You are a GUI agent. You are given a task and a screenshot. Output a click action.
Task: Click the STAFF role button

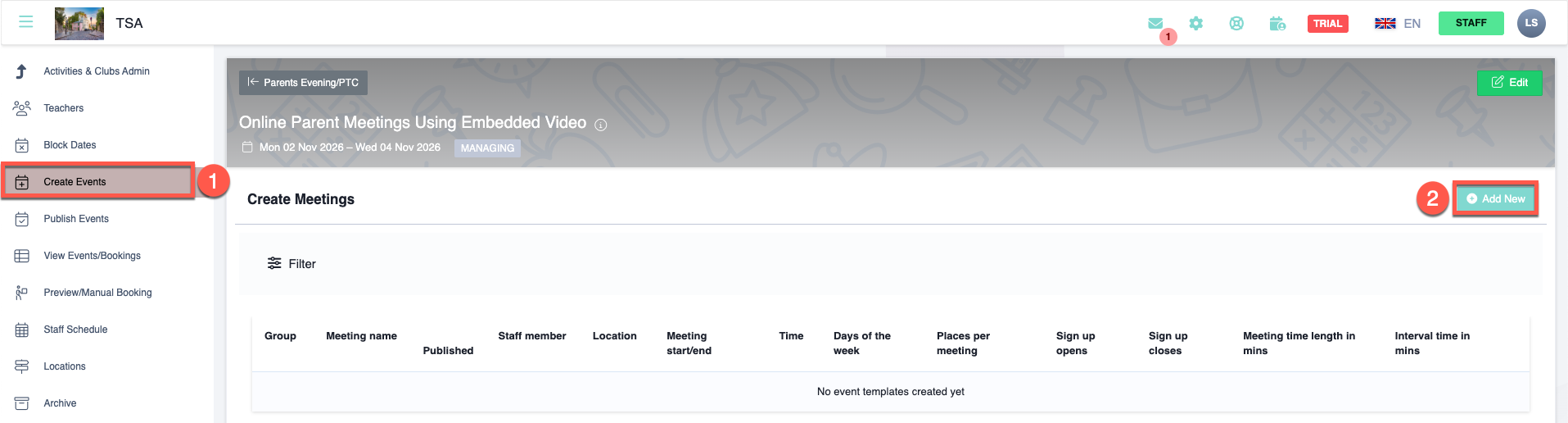1471,23
